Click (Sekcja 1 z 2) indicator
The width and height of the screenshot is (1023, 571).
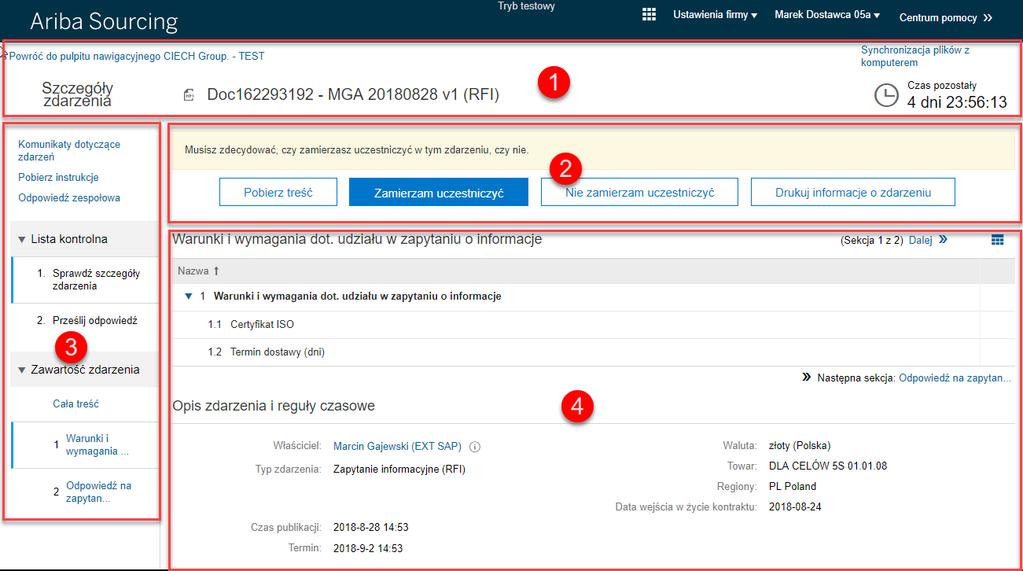pos(872,240)
